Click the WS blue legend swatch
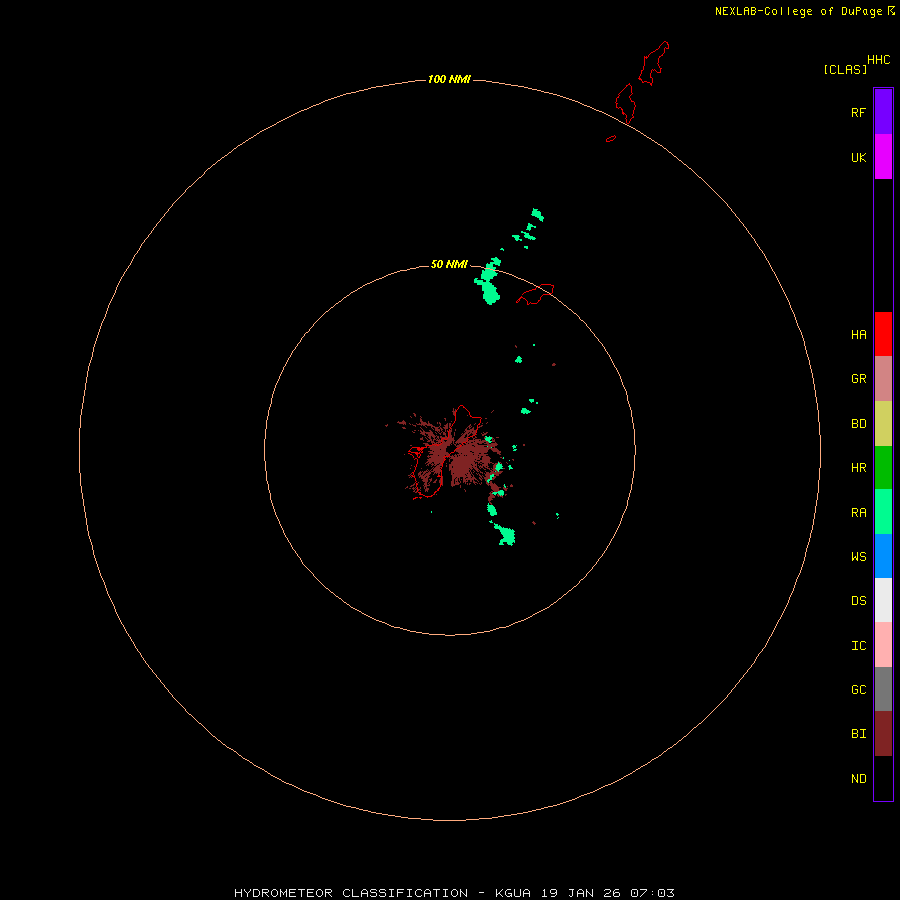Screen dimensions: 900x900 (x=883, y=556)
